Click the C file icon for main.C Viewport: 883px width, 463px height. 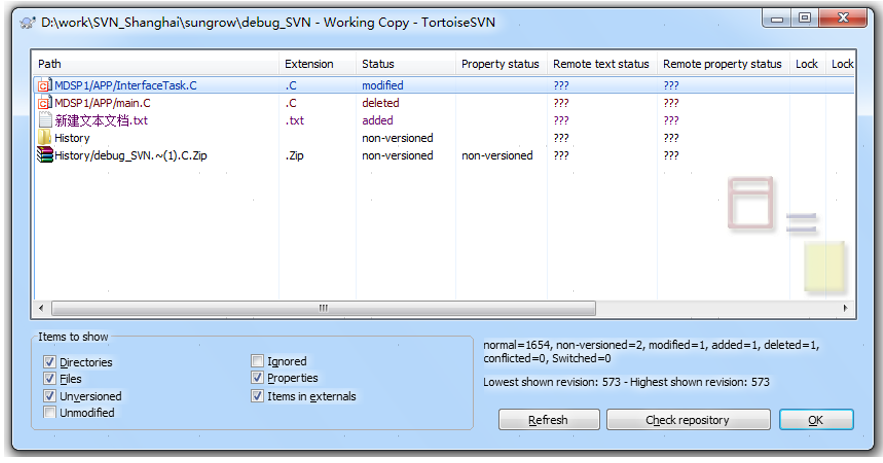44,103
